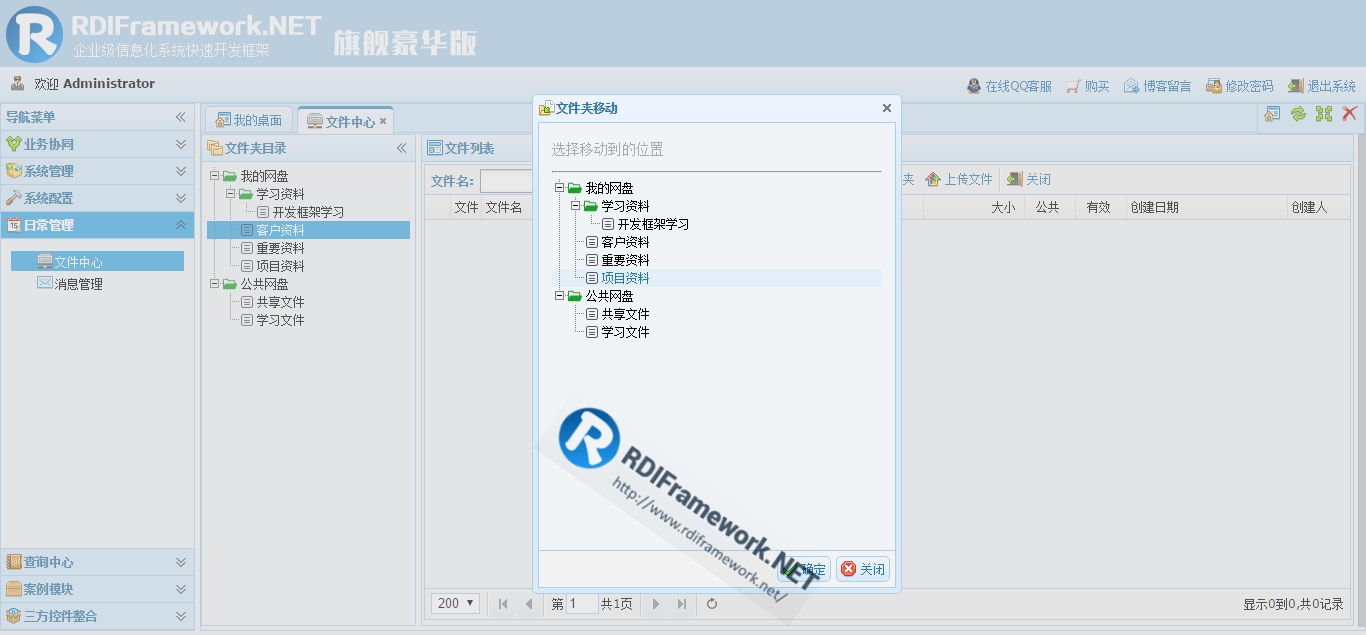Select 共享文件 in move dialog tree
The image size is (1366, 635).
click(625, 314)
